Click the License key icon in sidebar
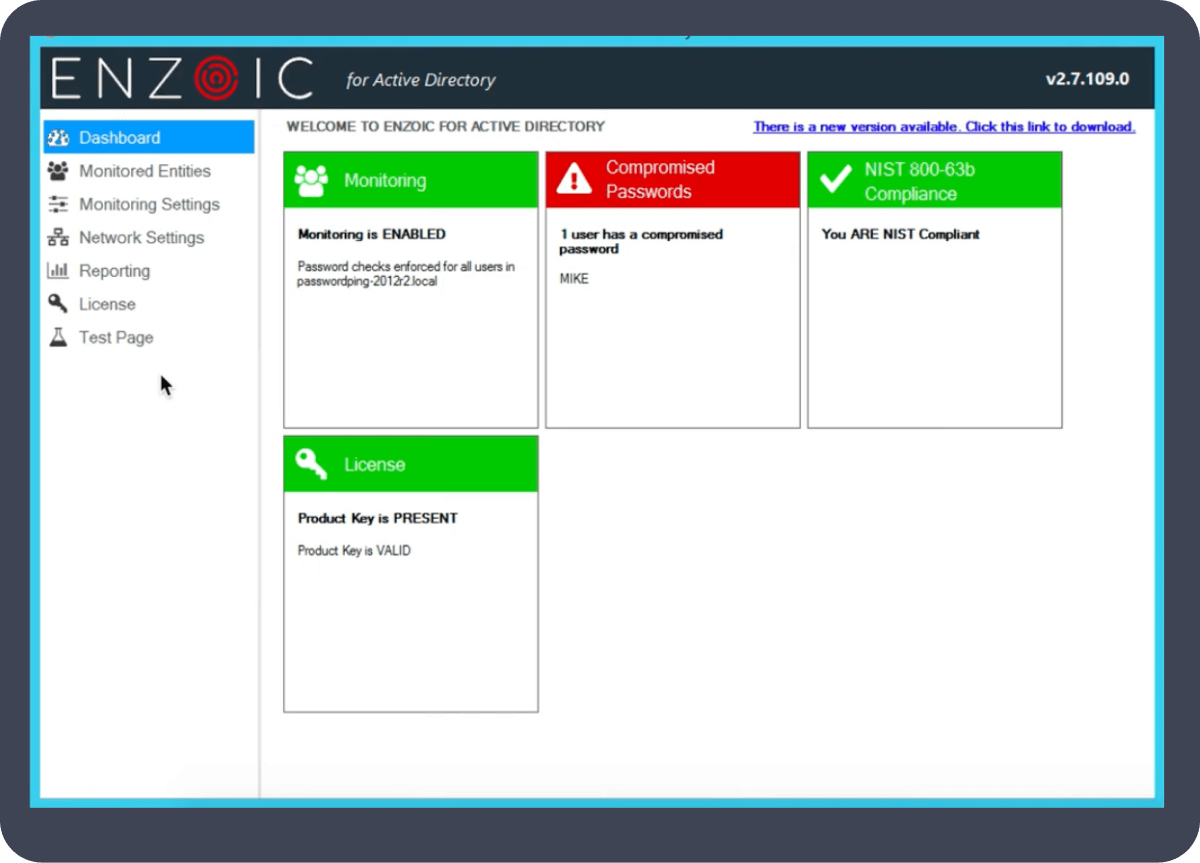 click(x=58, y=303)
